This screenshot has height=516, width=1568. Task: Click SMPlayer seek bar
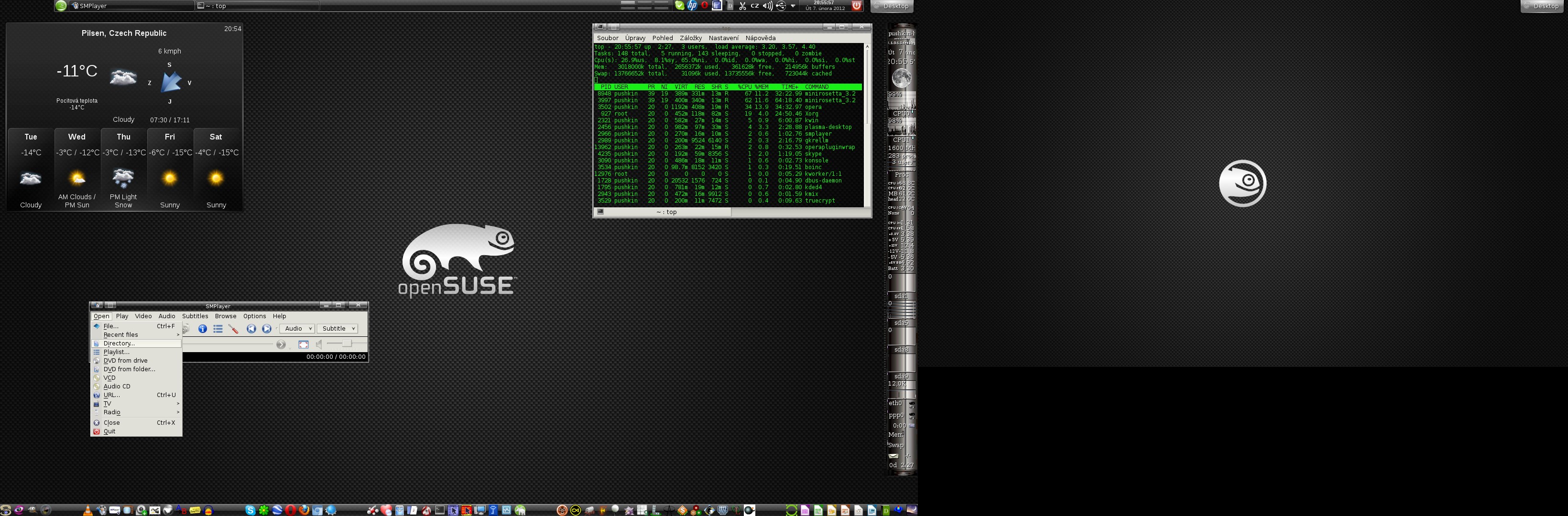pos(228,344)
